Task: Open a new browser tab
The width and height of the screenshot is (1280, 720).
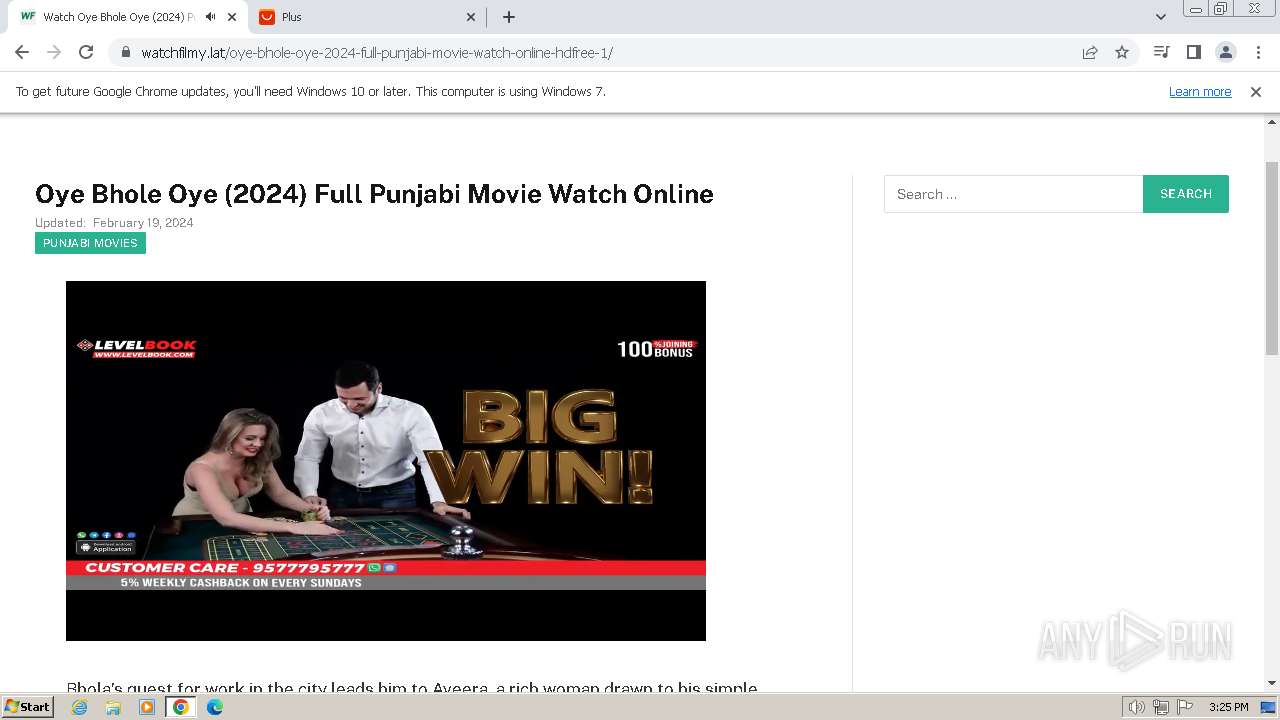Action: [x=509, y=17]
